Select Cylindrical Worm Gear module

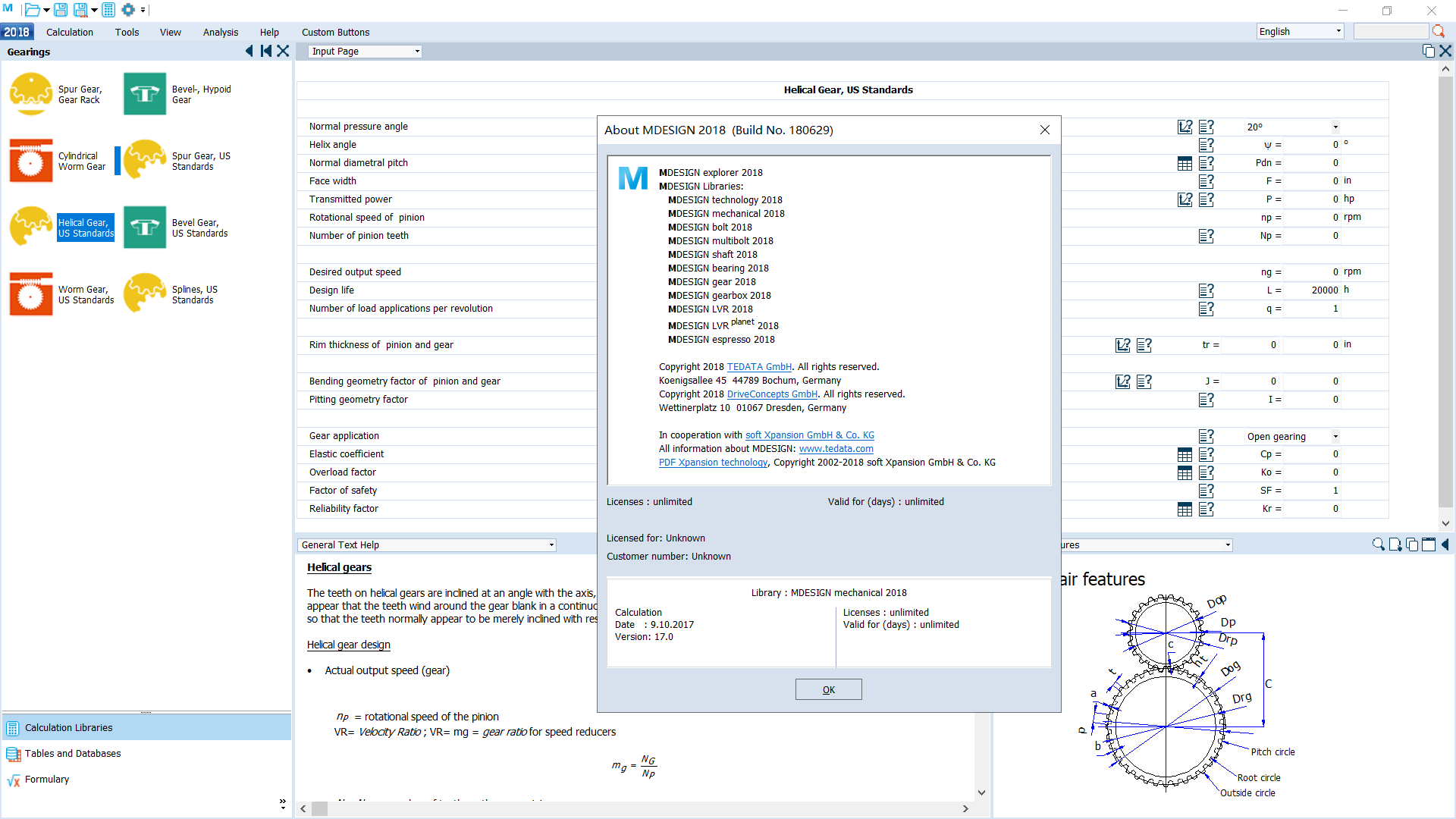[x=58, y=161]
